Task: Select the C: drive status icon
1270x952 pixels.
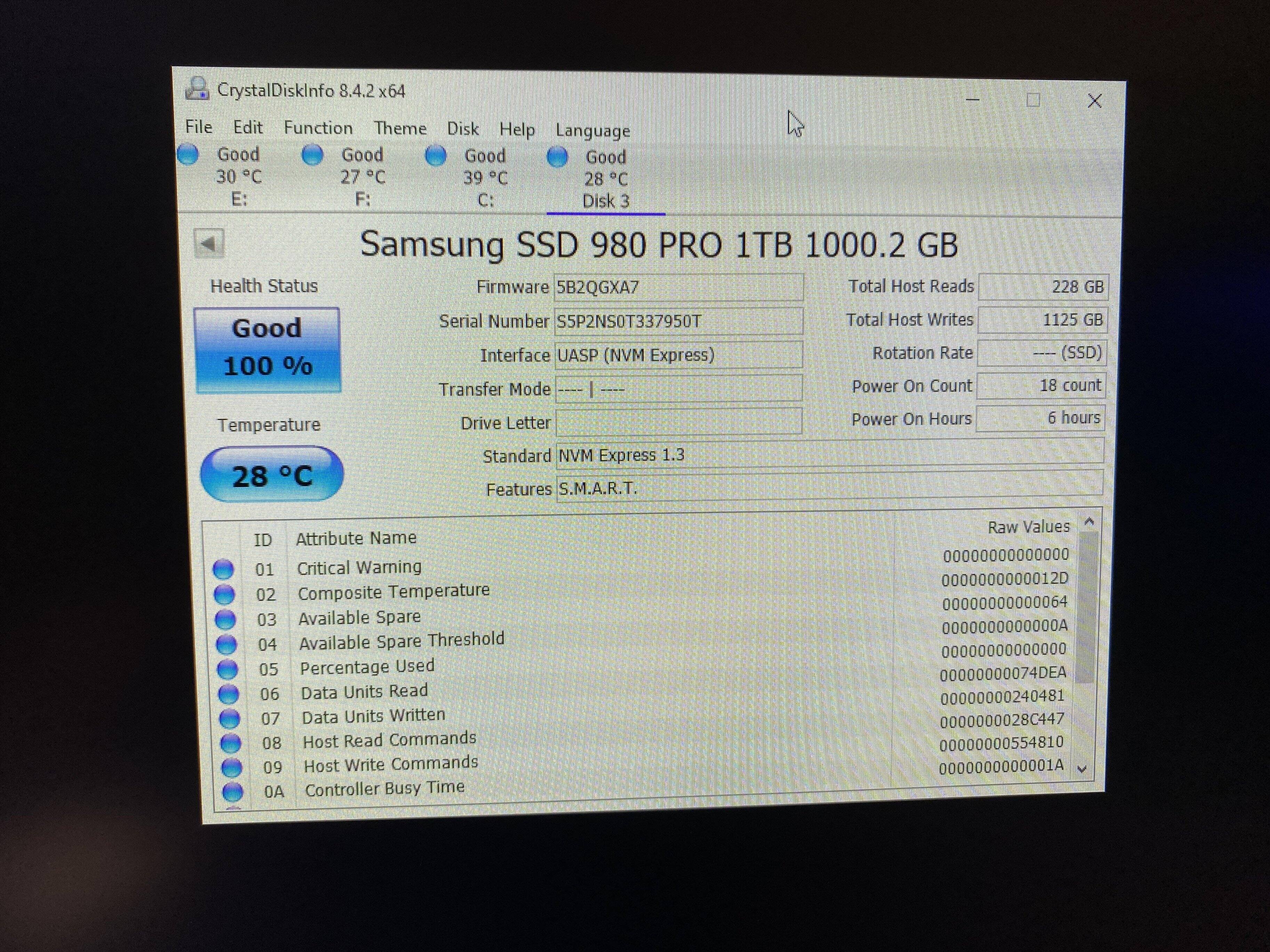Action: [436, 155]
